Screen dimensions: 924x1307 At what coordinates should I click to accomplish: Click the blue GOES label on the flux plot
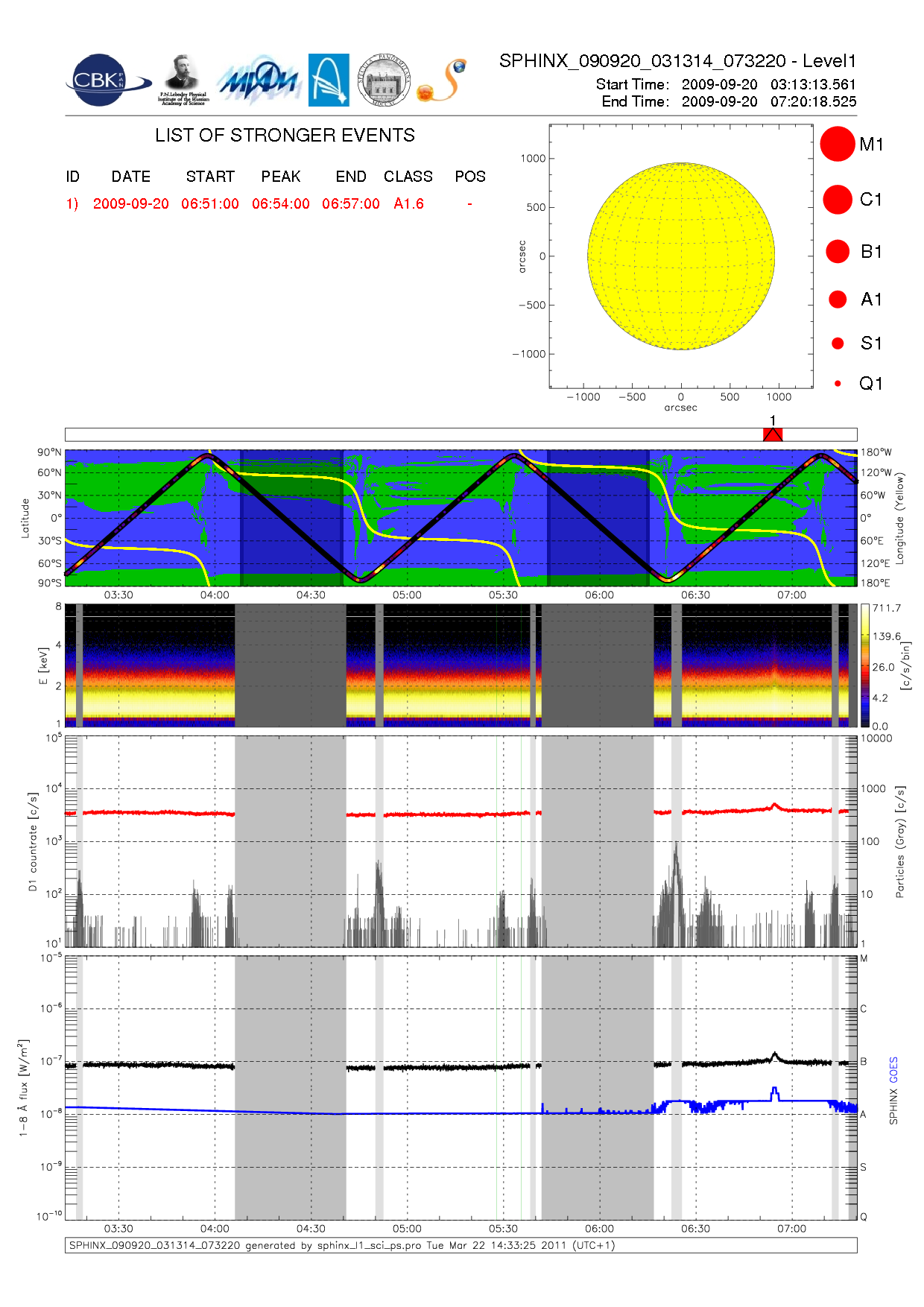point(893,1069)
